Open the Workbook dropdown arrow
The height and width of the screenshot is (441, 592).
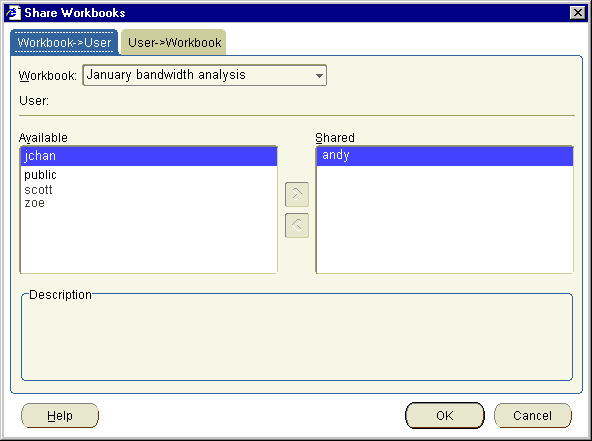point(319,76)
